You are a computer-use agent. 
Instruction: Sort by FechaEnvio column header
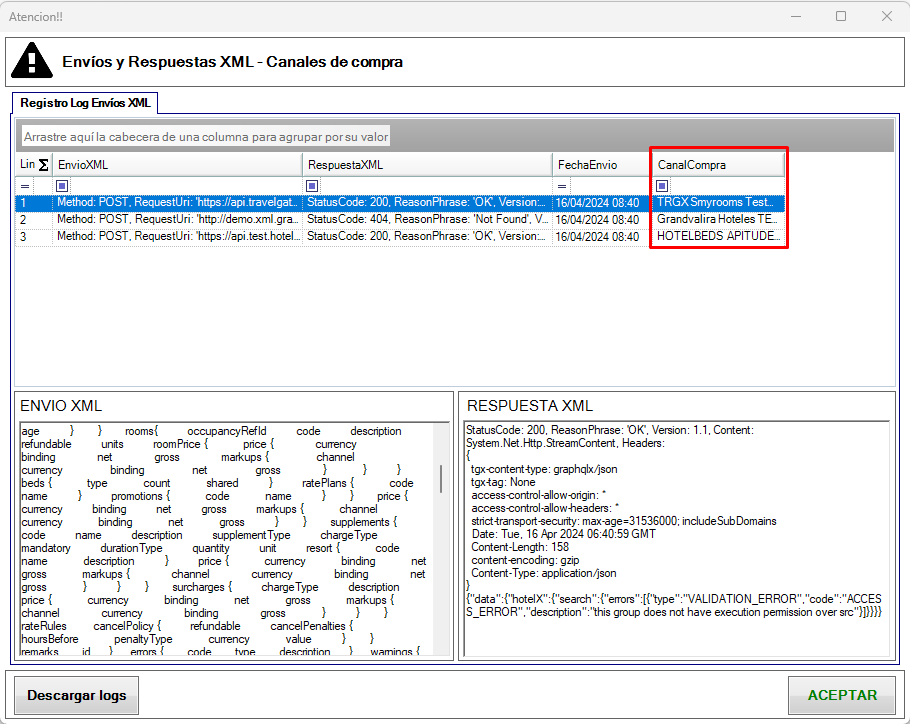pyautogui.click(x=602, y=165)
